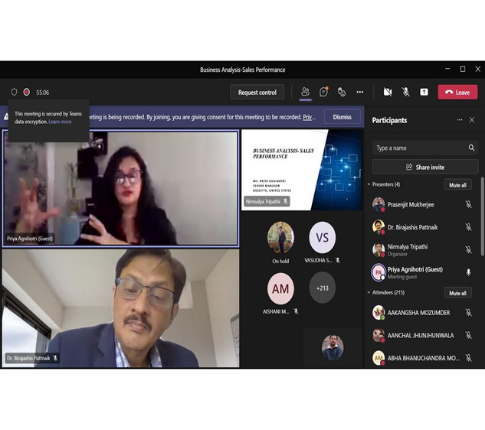This screenshot has width=485, height=430.
Task: Click Request control button
Action: point(257,92)
